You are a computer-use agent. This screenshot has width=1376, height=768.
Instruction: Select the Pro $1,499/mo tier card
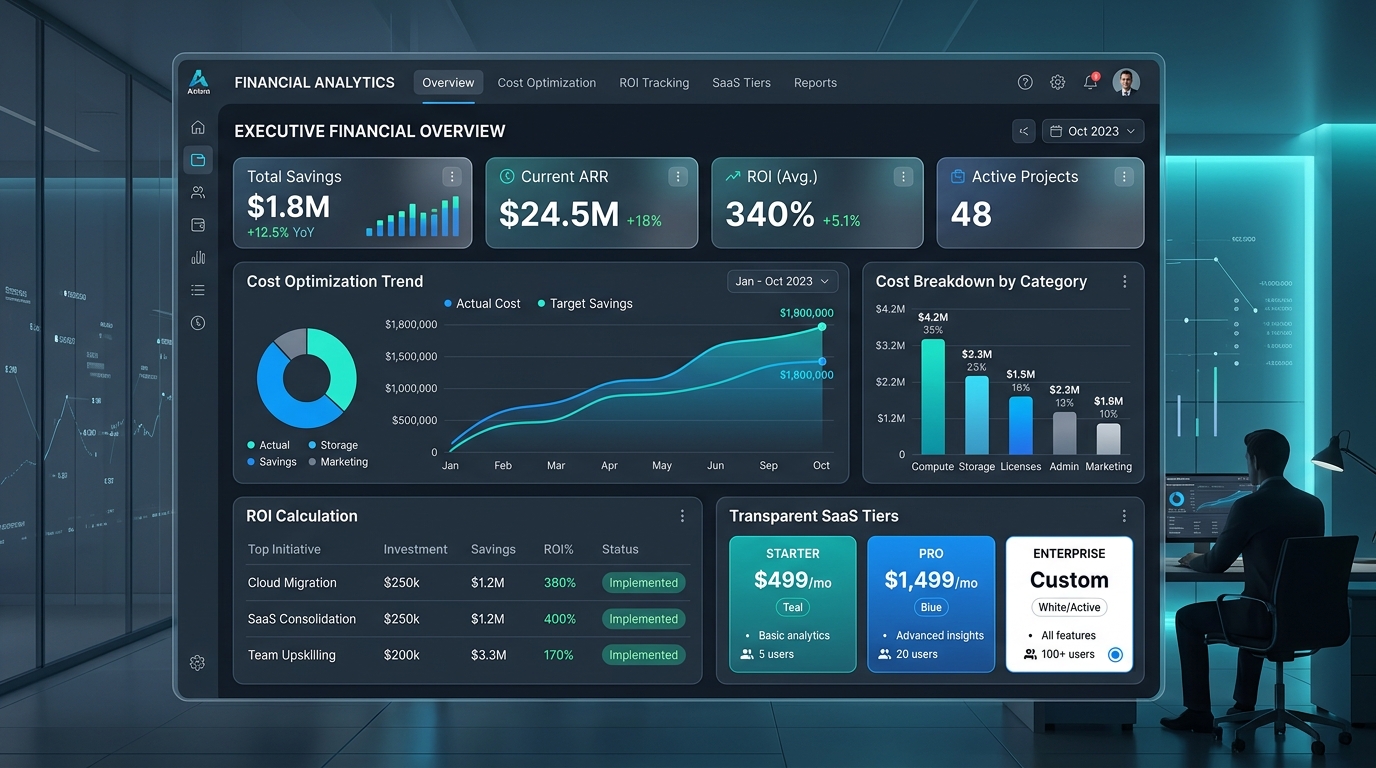[x=931, y=604]
